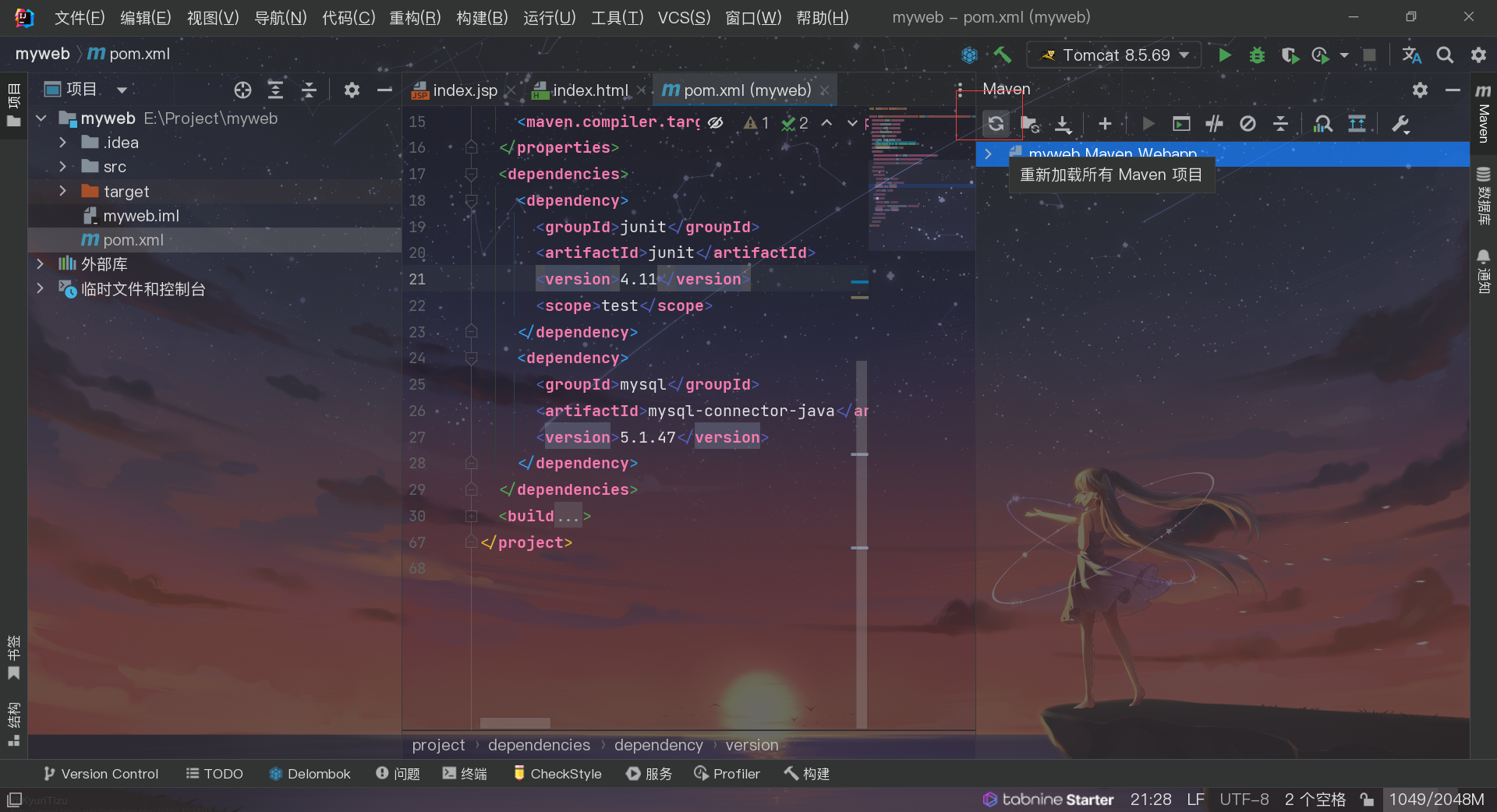Screen dimensions: 1497x812
Task: Expand all in project panel
Action: pos(275,90)
